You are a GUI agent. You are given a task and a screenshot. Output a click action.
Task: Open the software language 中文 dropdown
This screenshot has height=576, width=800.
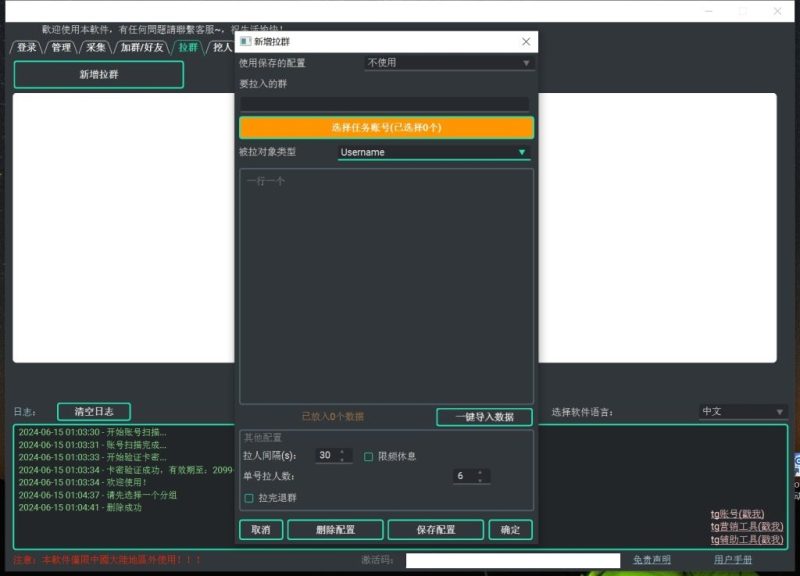(x=742, y=409)
